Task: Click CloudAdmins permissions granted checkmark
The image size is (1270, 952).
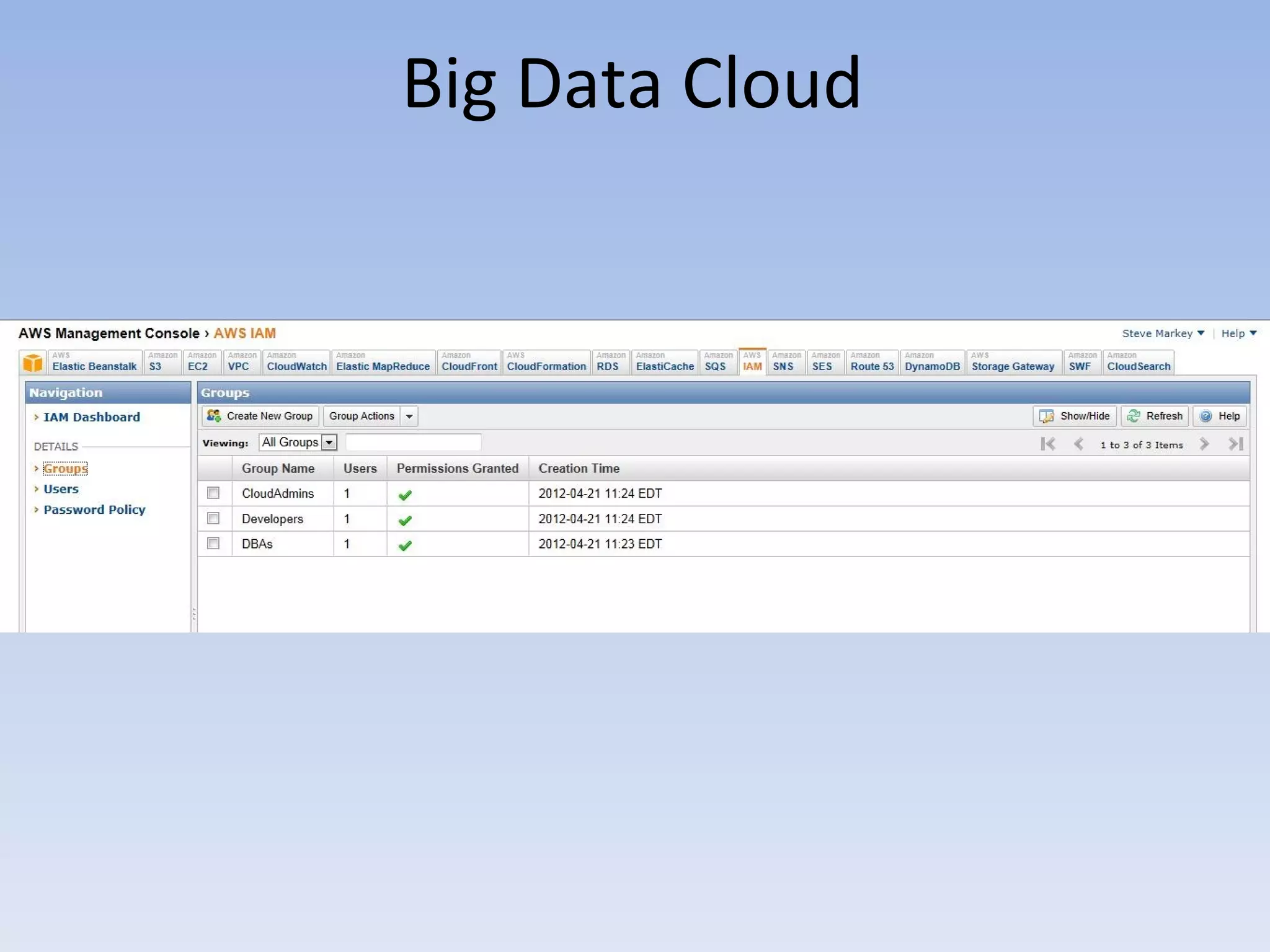Action: 405,495
